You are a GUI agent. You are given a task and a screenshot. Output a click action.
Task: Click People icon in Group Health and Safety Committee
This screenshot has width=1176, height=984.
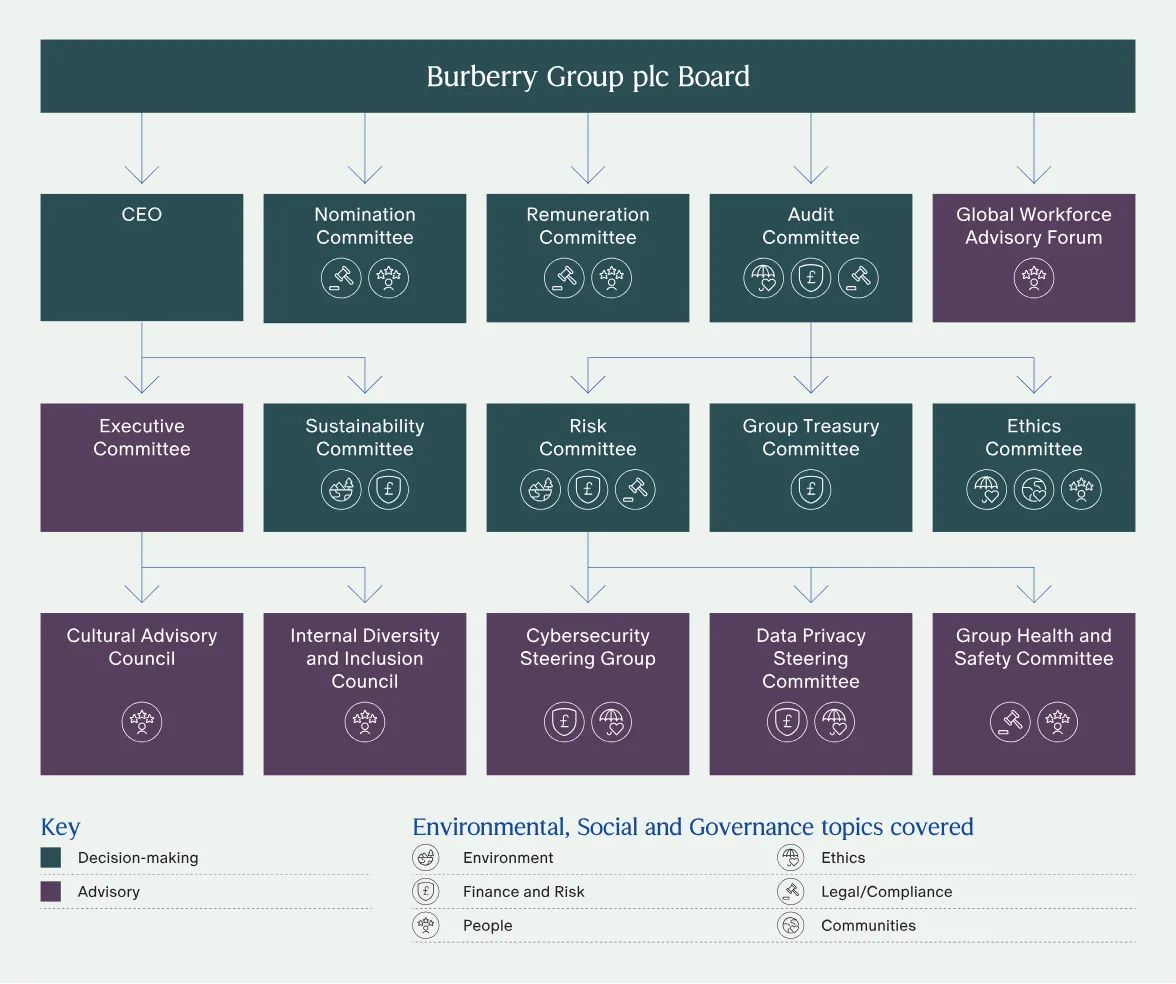click(1058, 722)
